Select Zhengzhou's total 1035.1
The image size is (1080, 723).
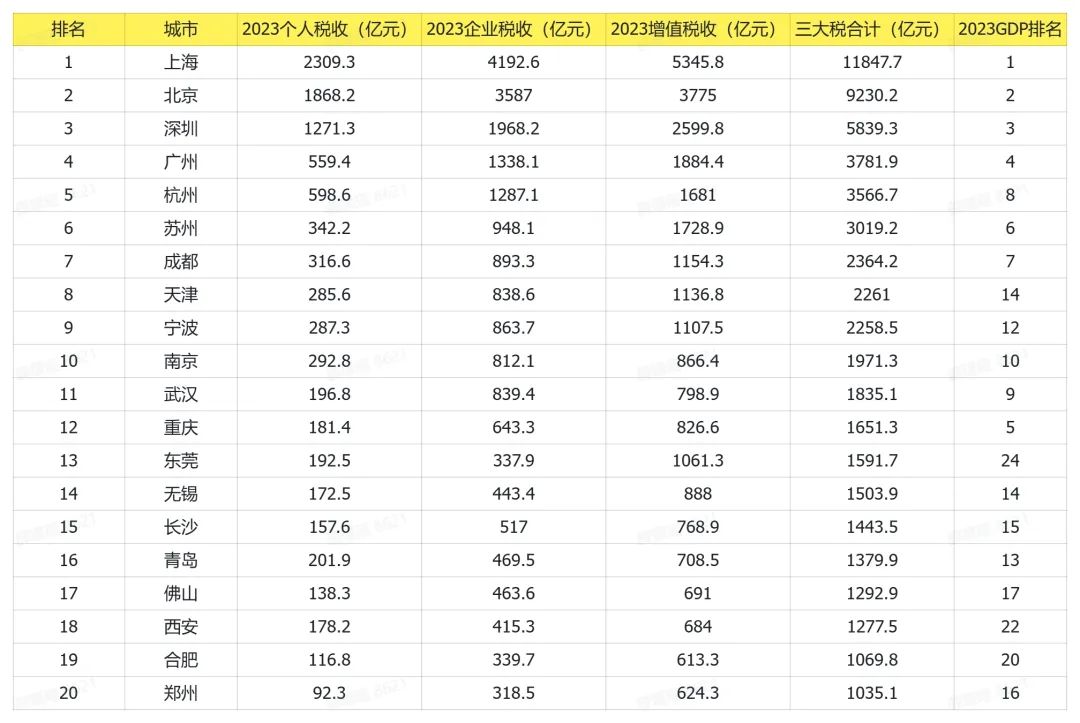pyautogui.click(x=872, y=693)
